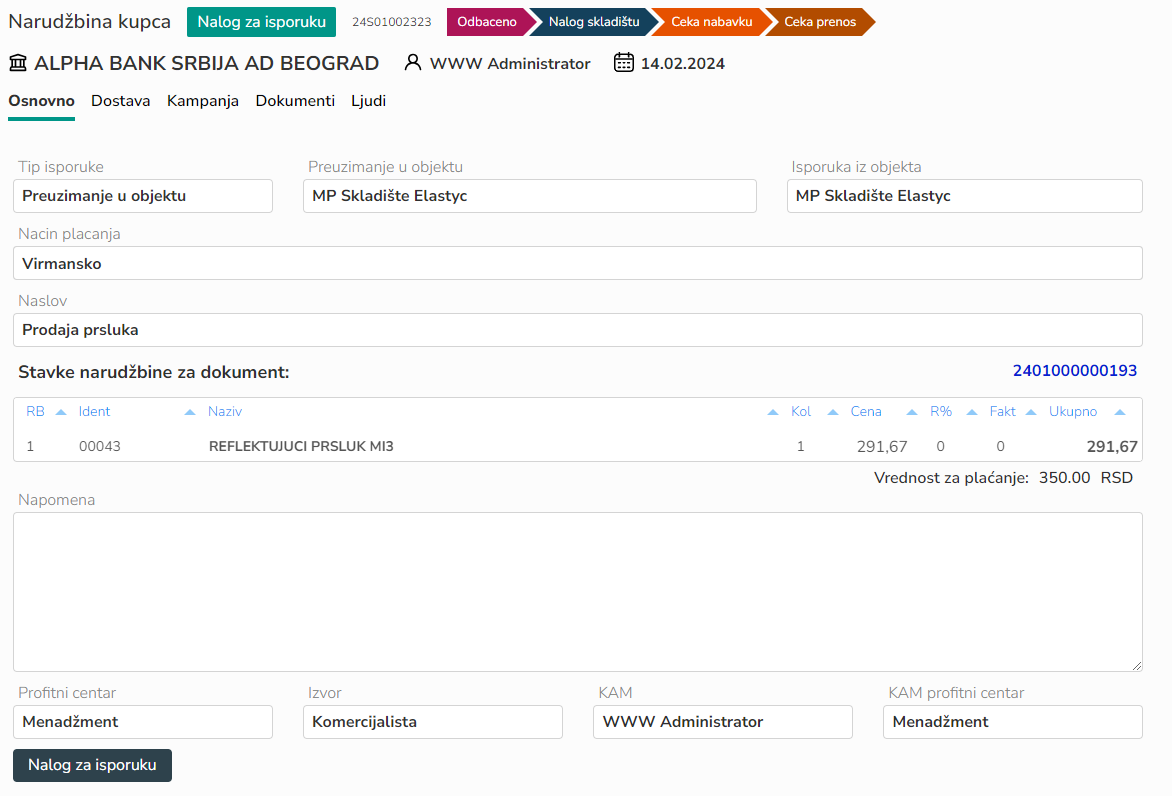Select the Ceka nabavku status step
The image size is (1172, 796).
[x=712, y=22]
